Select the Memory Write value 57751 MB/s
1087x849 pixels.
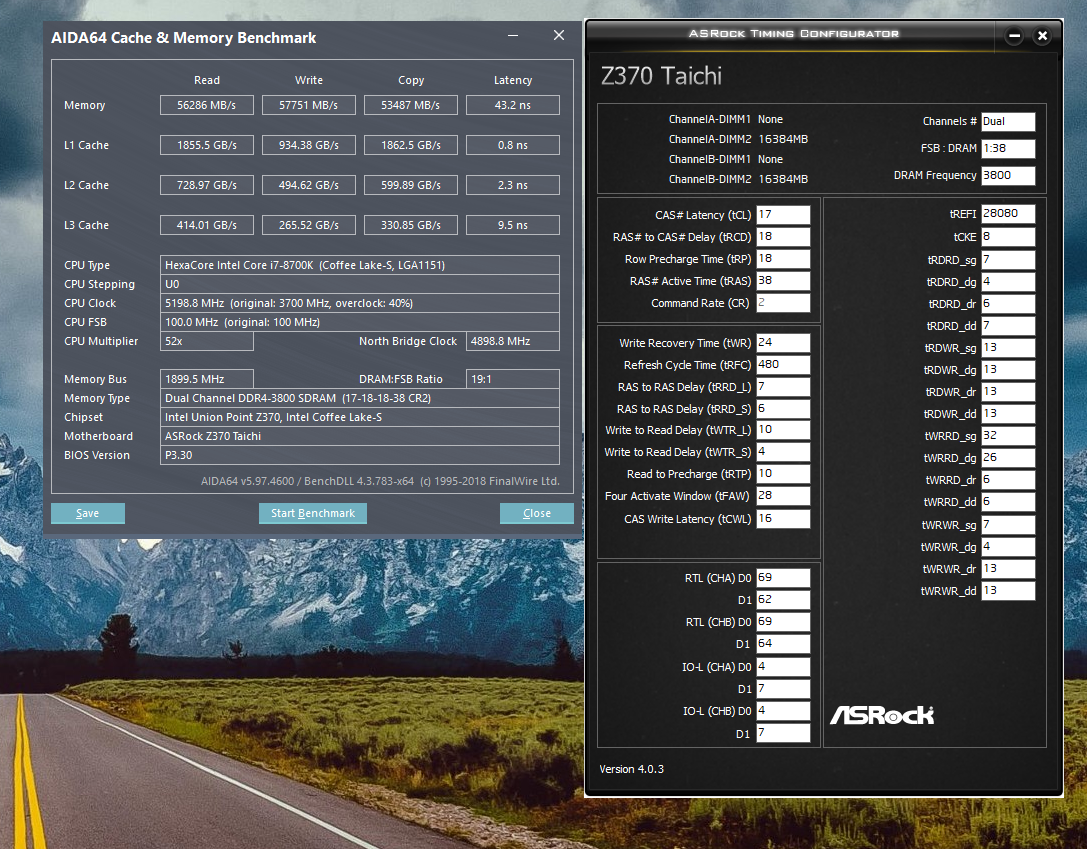click(308, 105)
